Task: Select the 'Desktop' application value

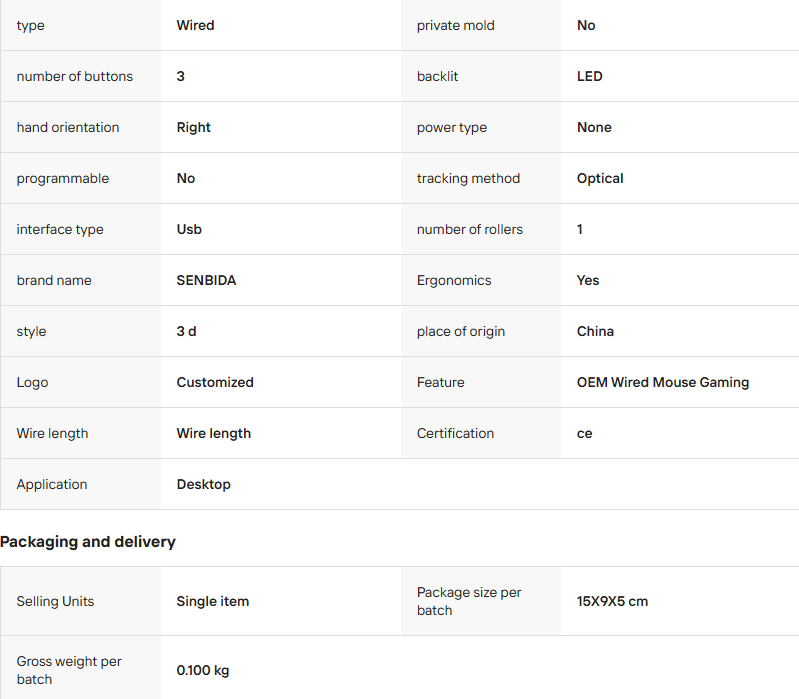Action: click(x=203, y=485)
